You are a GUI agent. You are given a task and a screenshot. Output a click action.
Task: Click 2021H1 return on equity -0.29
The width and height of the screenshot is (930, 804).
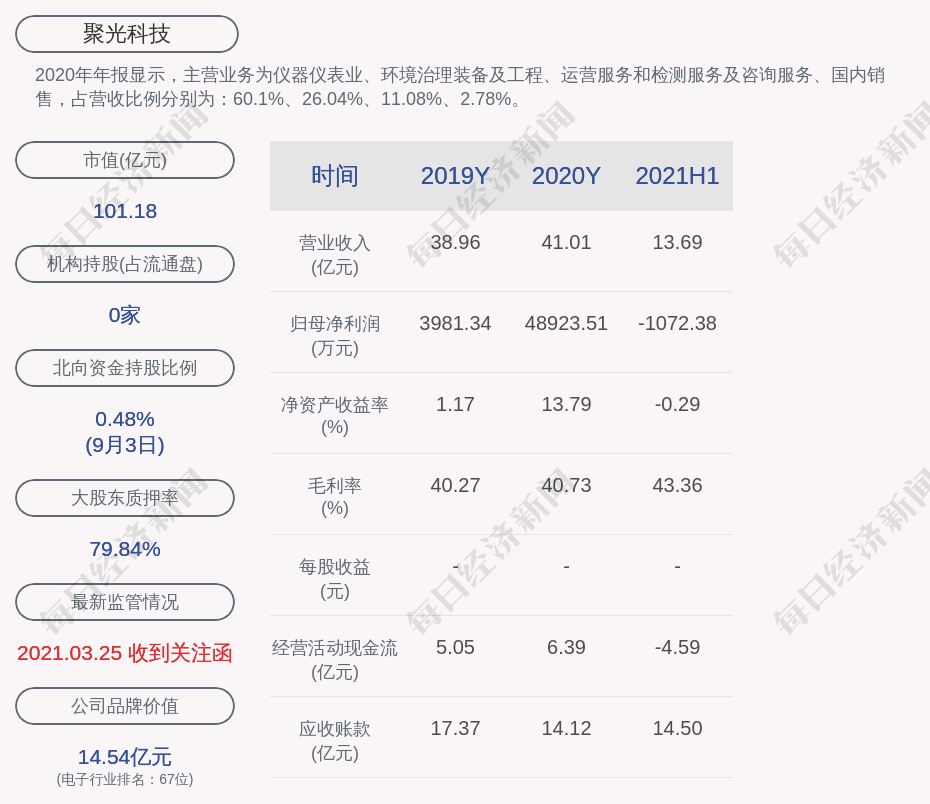point(677,404)
